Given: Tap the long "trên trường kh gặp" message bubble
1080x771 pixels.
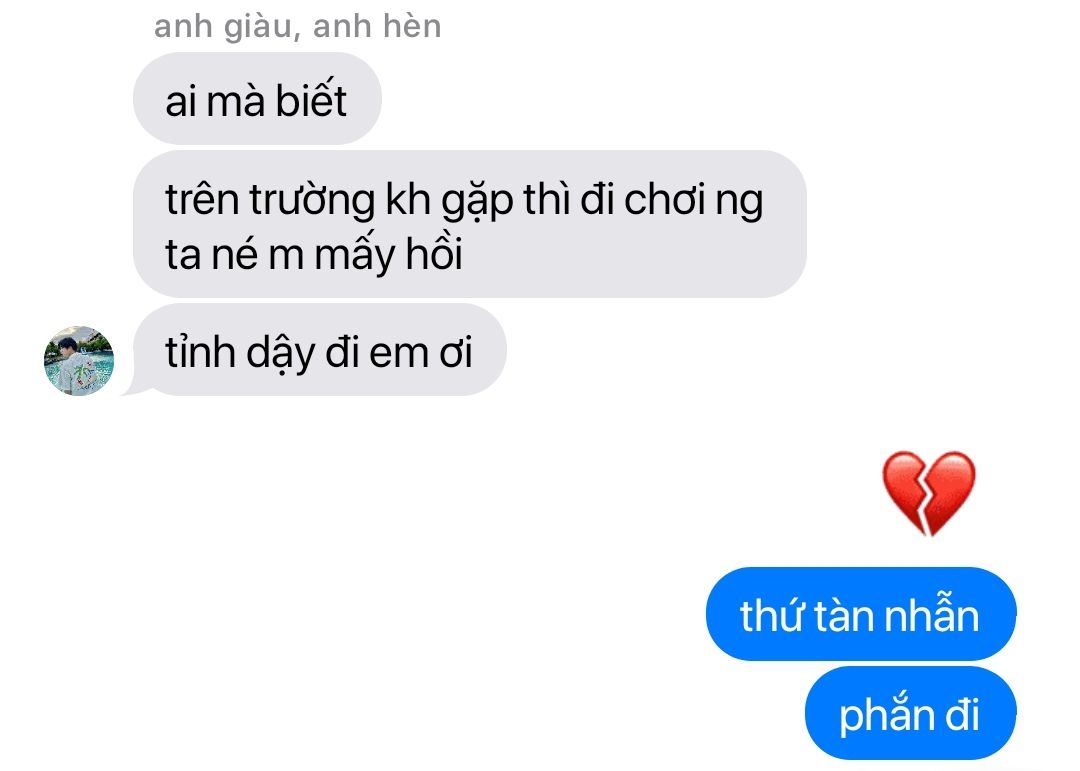Looking at the screenshot, I should (x=469, y=224).
